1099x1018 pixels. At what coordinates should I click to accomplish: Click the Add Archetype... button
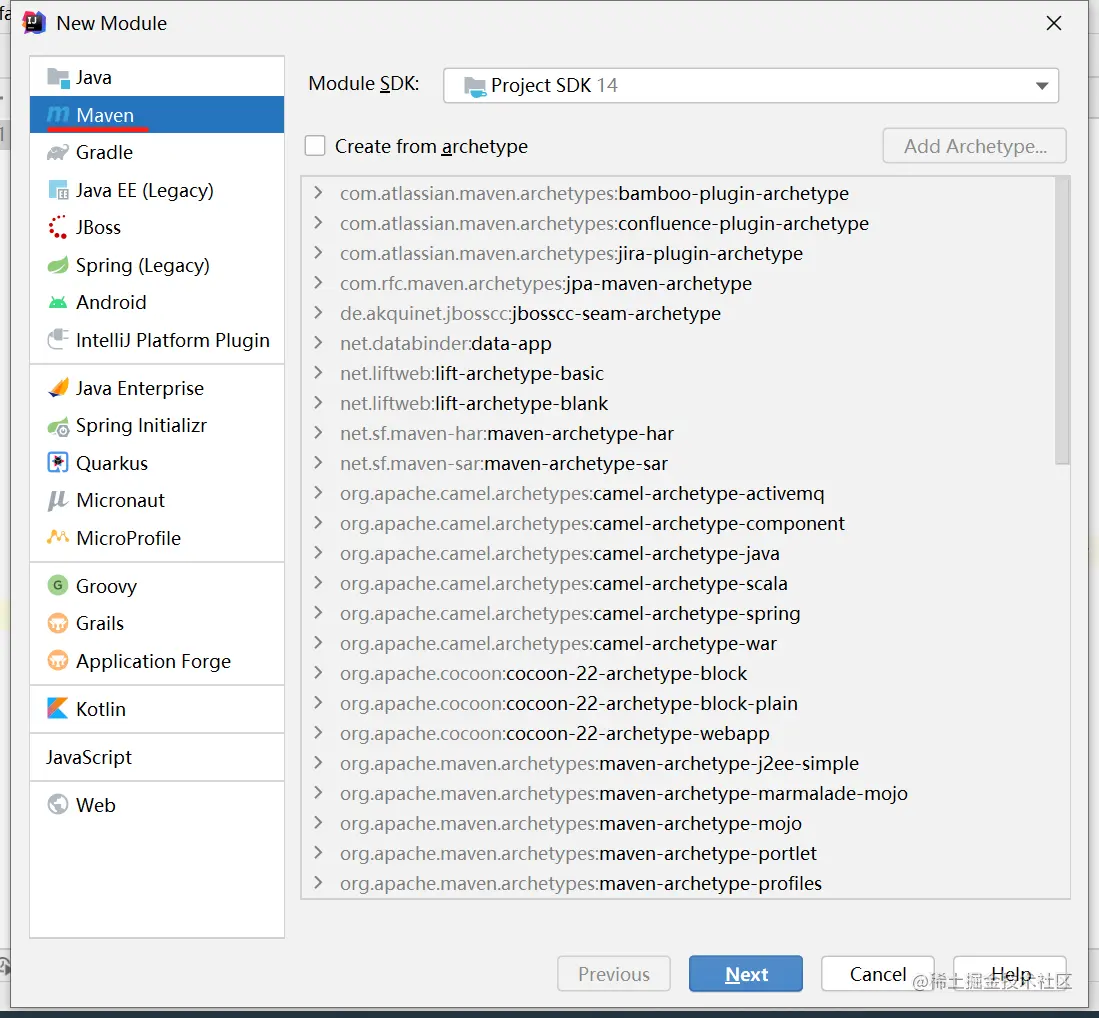975,146
